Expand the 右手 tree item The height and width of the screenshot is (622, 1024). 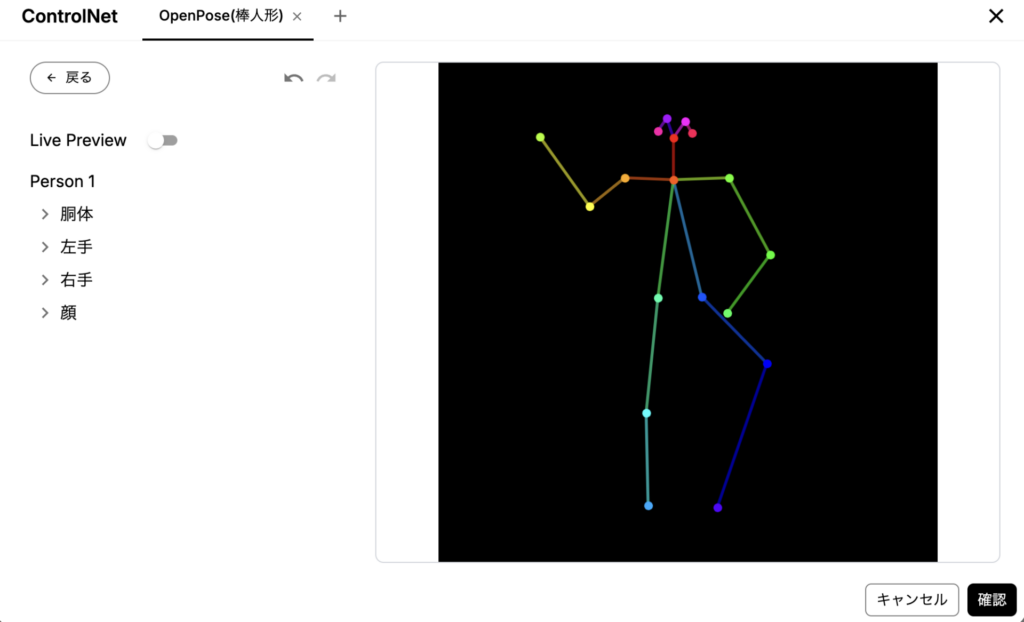tap(45, 280)
